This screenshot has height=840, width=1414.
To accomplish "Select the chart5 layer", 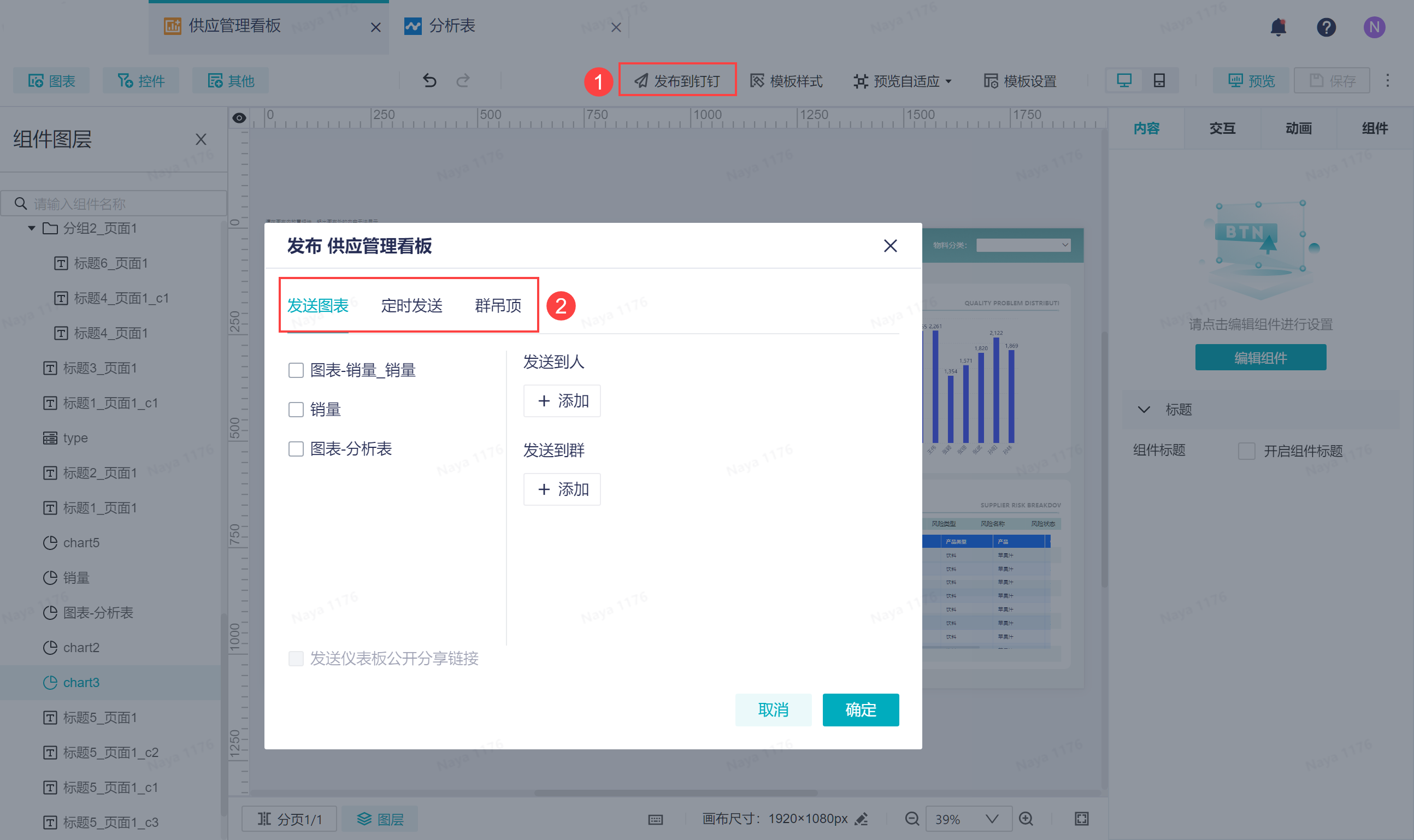I will click(110, 542).
